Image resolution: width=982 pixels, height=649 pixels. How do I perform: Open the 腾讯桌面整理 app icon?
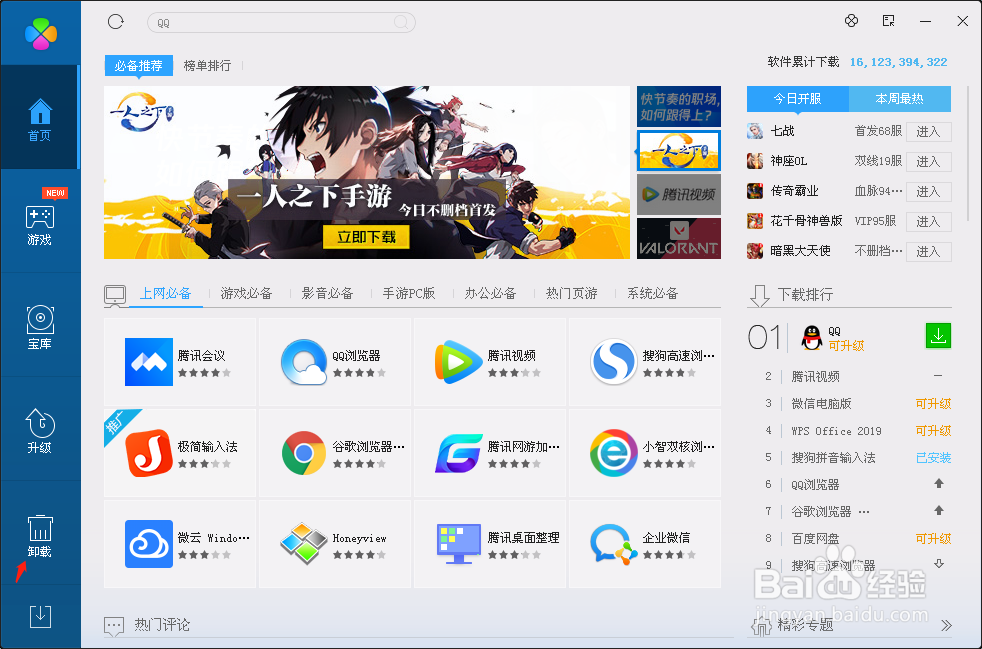pyautogui.click(x=458, y=544)
